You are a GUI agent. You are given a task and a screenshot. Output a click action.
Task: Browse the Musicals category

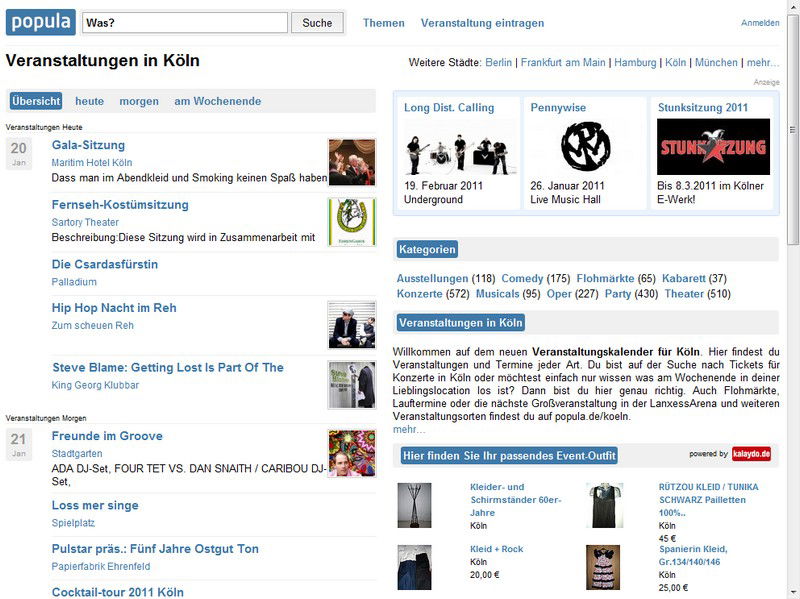[x=497, y=293]
